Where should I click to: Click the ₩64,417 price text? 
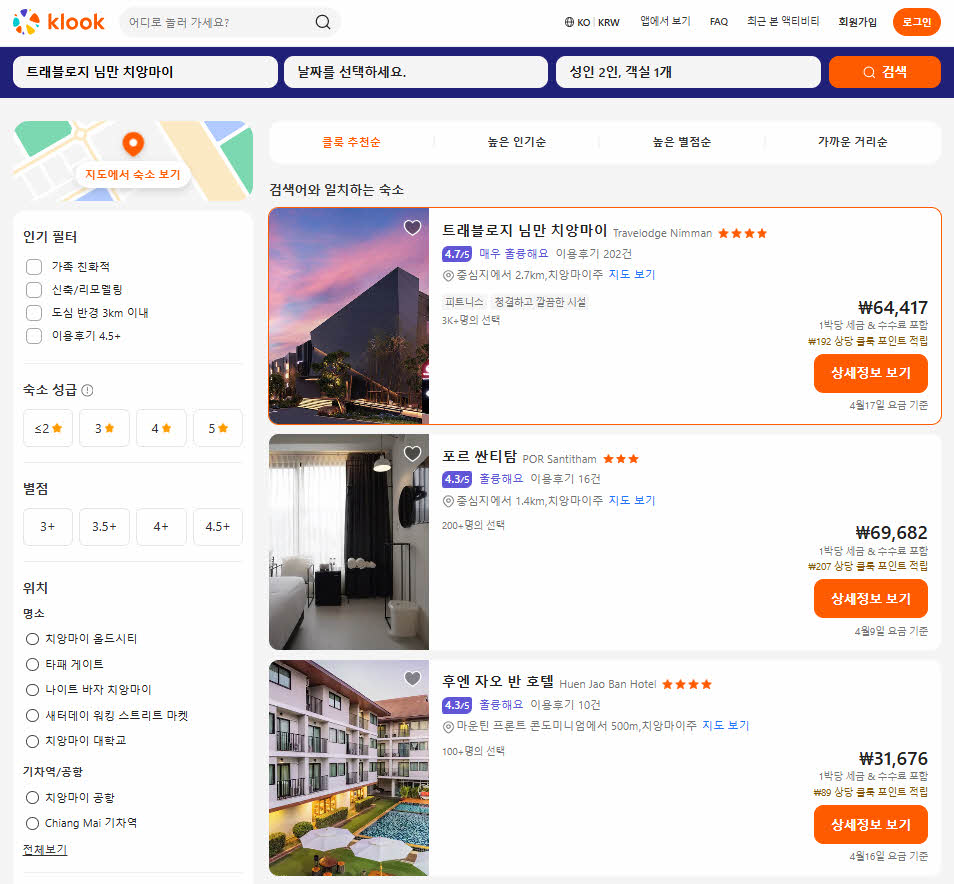893,308
